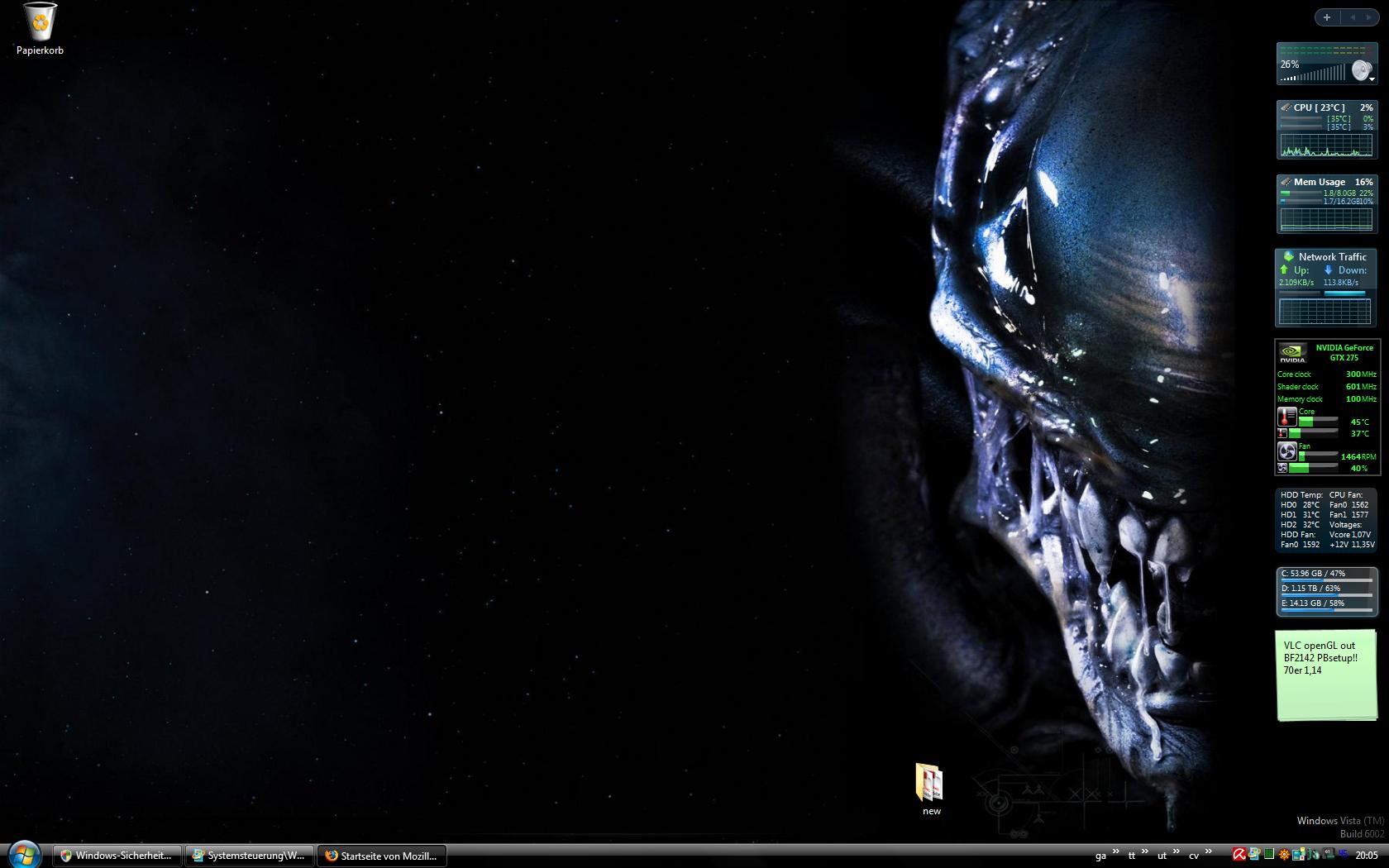Expand the 'cv' toolbar chevron
Viewport: 1389px width, 868px height.
click(x=1208, y=851)
